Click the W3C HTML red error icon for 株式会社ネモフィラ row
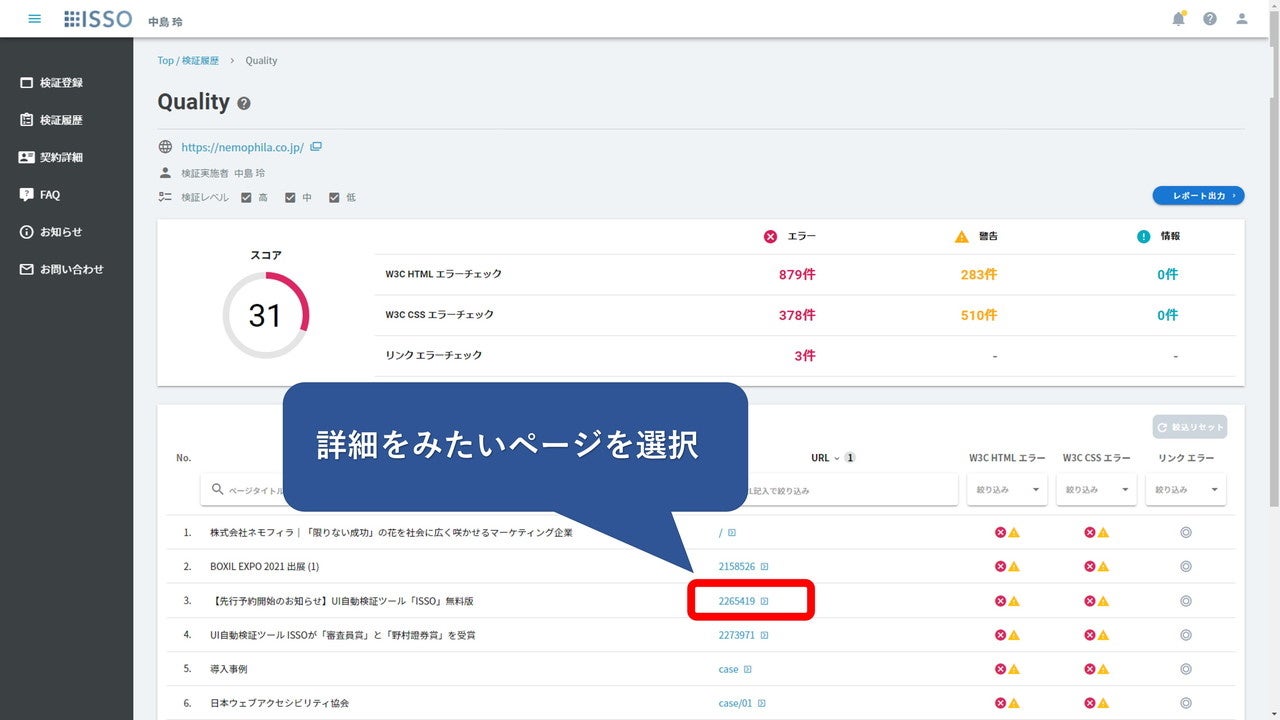This screenshot has width=1280, height=720. click(1000, 533)
